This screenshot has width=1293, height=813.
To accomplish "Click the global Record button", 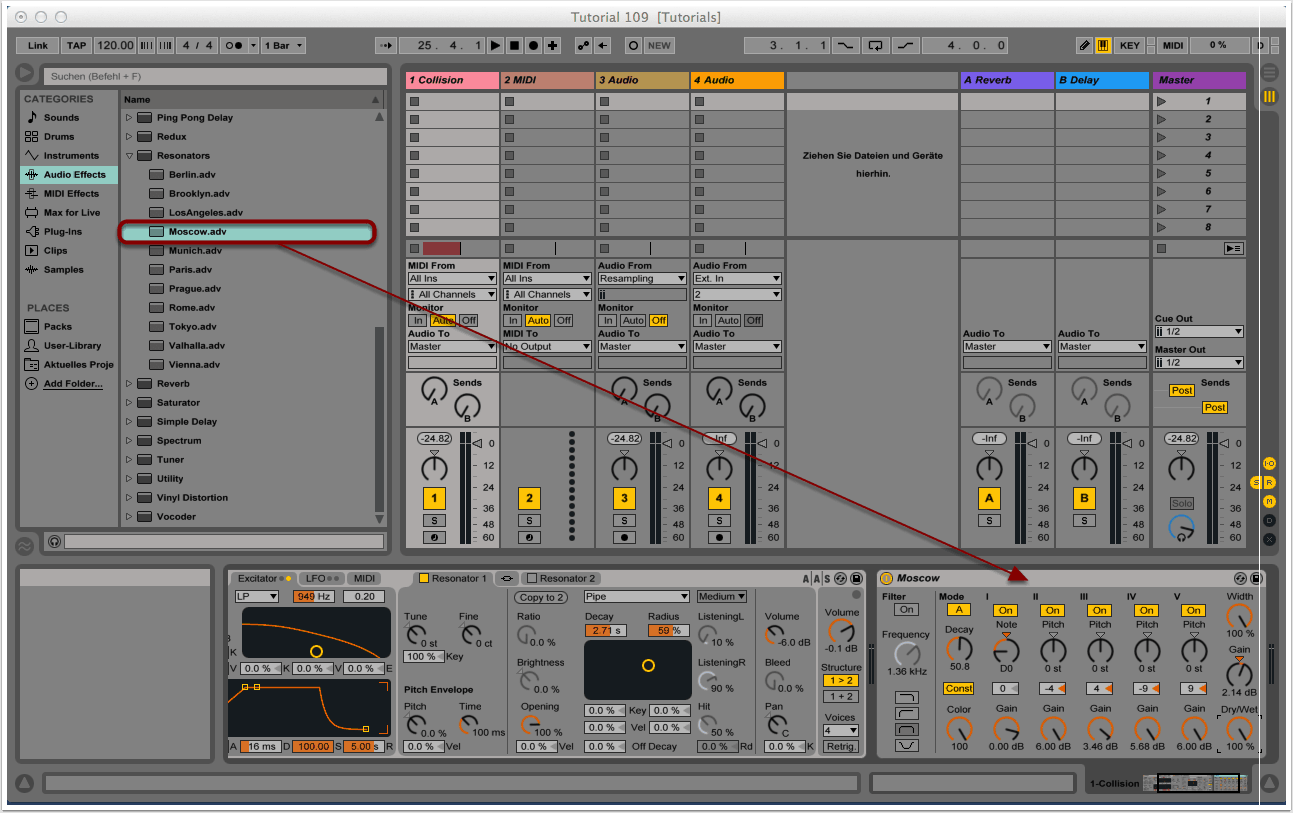I will [533, 45].
